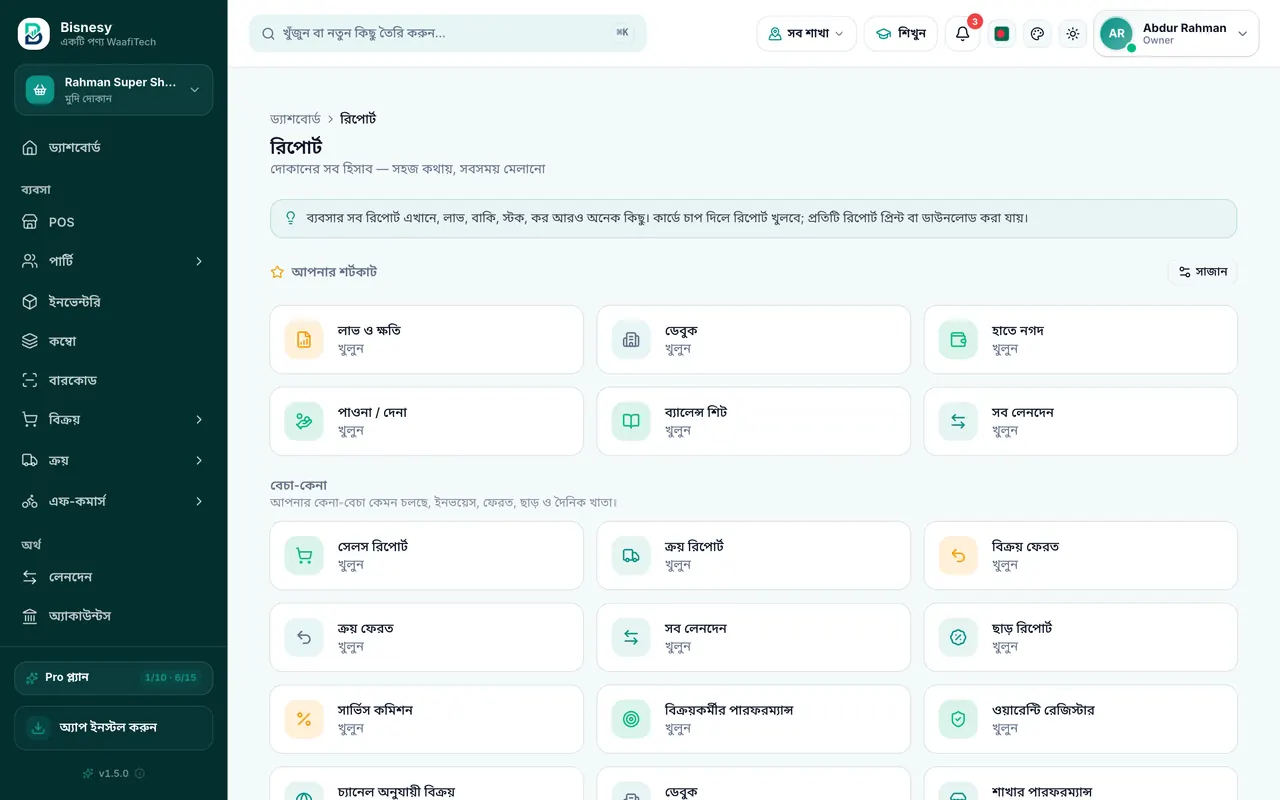Switch language using the flag icon

(1002, 34)
